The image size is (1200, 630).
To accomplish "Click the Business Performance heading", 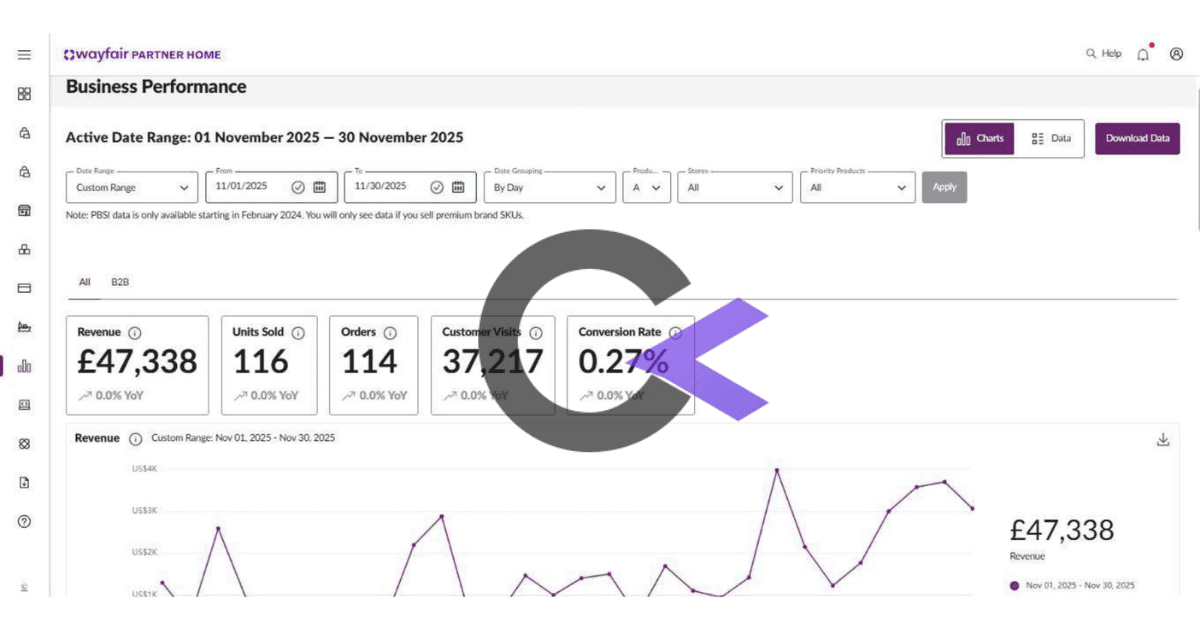I will (x=156, y=87).
